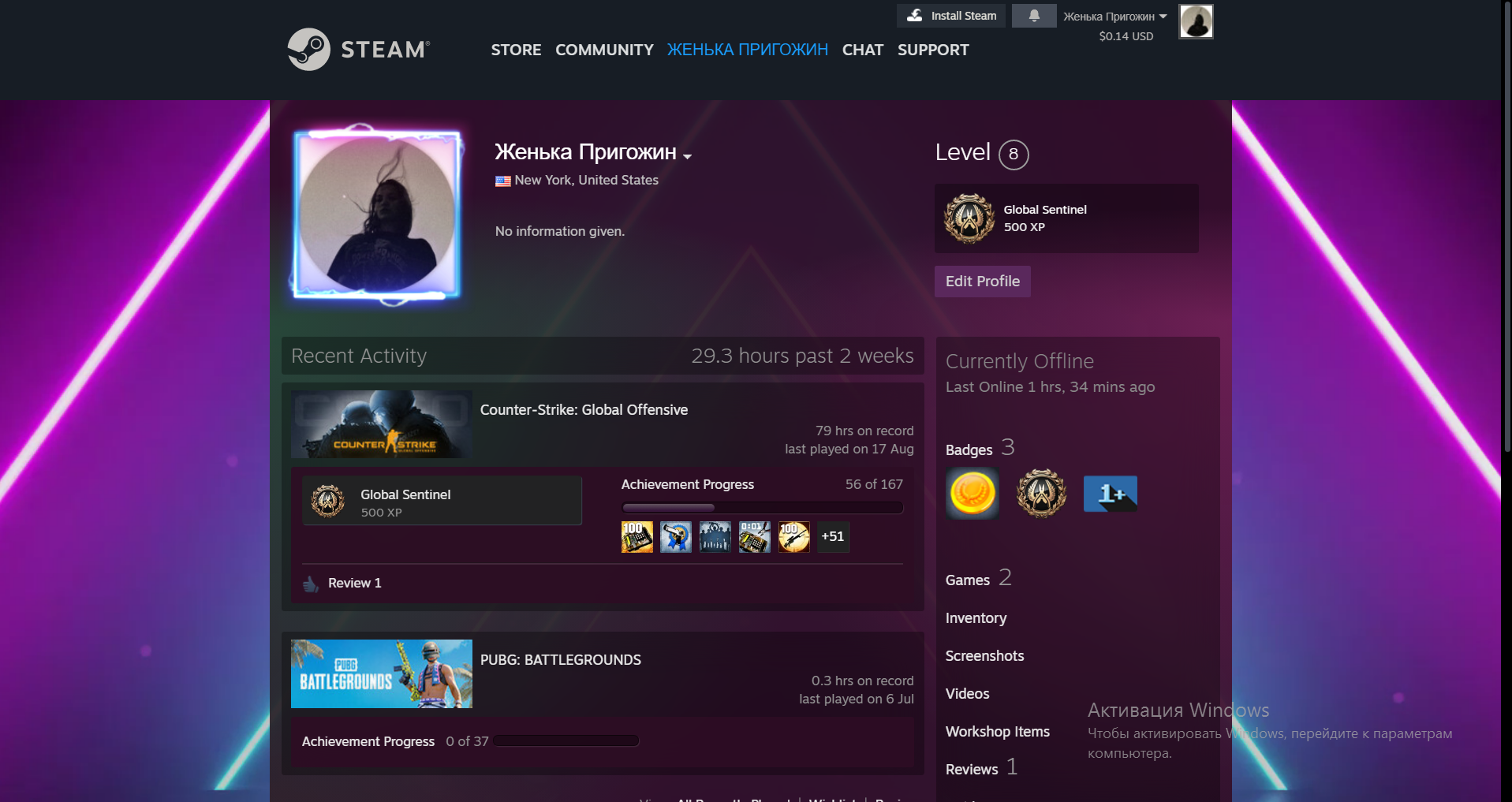Viewport: 1512px width, 802px height.
Task: Click the small avatar in top header
Action: click(1196, 21)
